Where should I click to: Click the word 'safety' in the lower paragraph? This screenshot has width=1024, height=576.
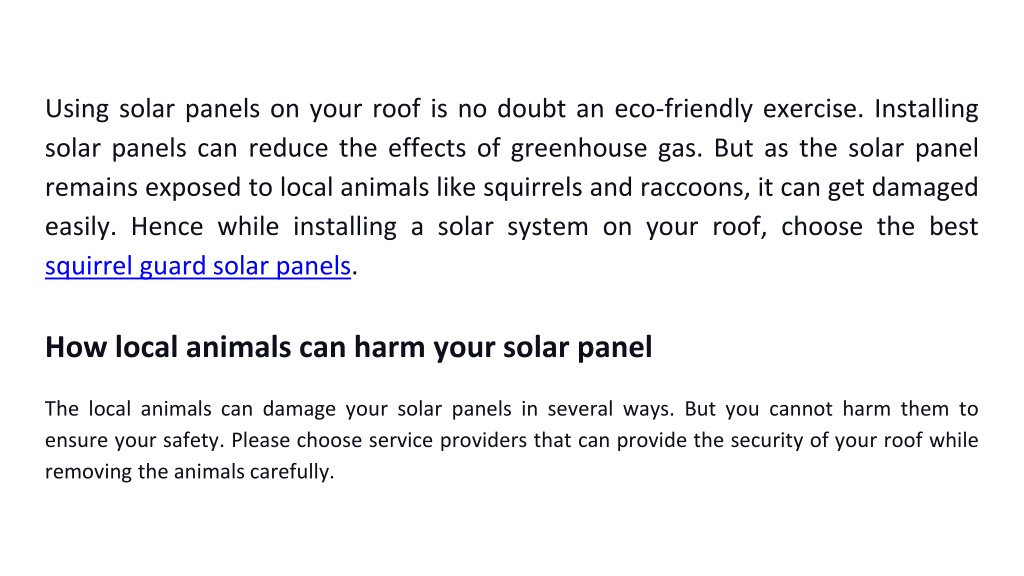(x=192, y=440)
